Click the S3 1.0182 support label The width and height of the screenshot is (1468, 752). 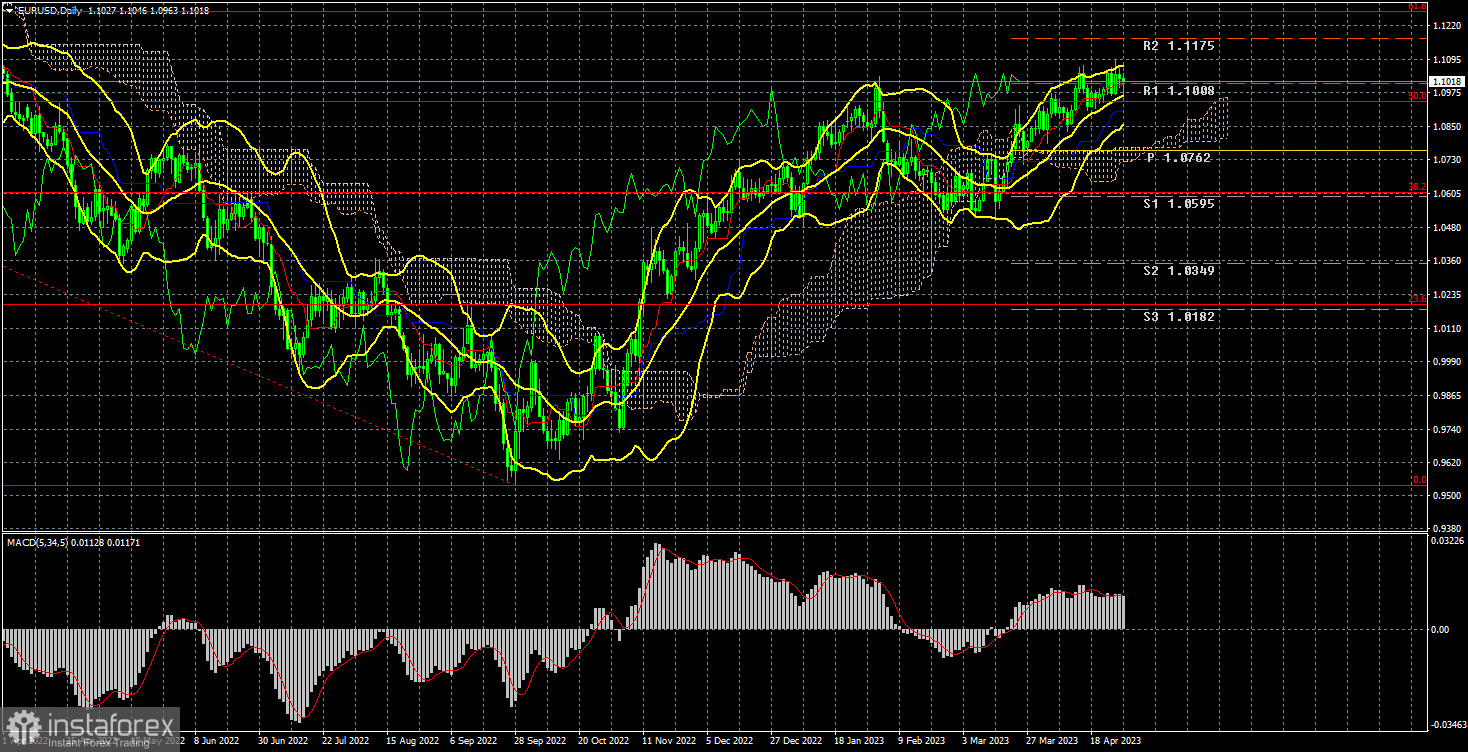(x=1179, y=316)
